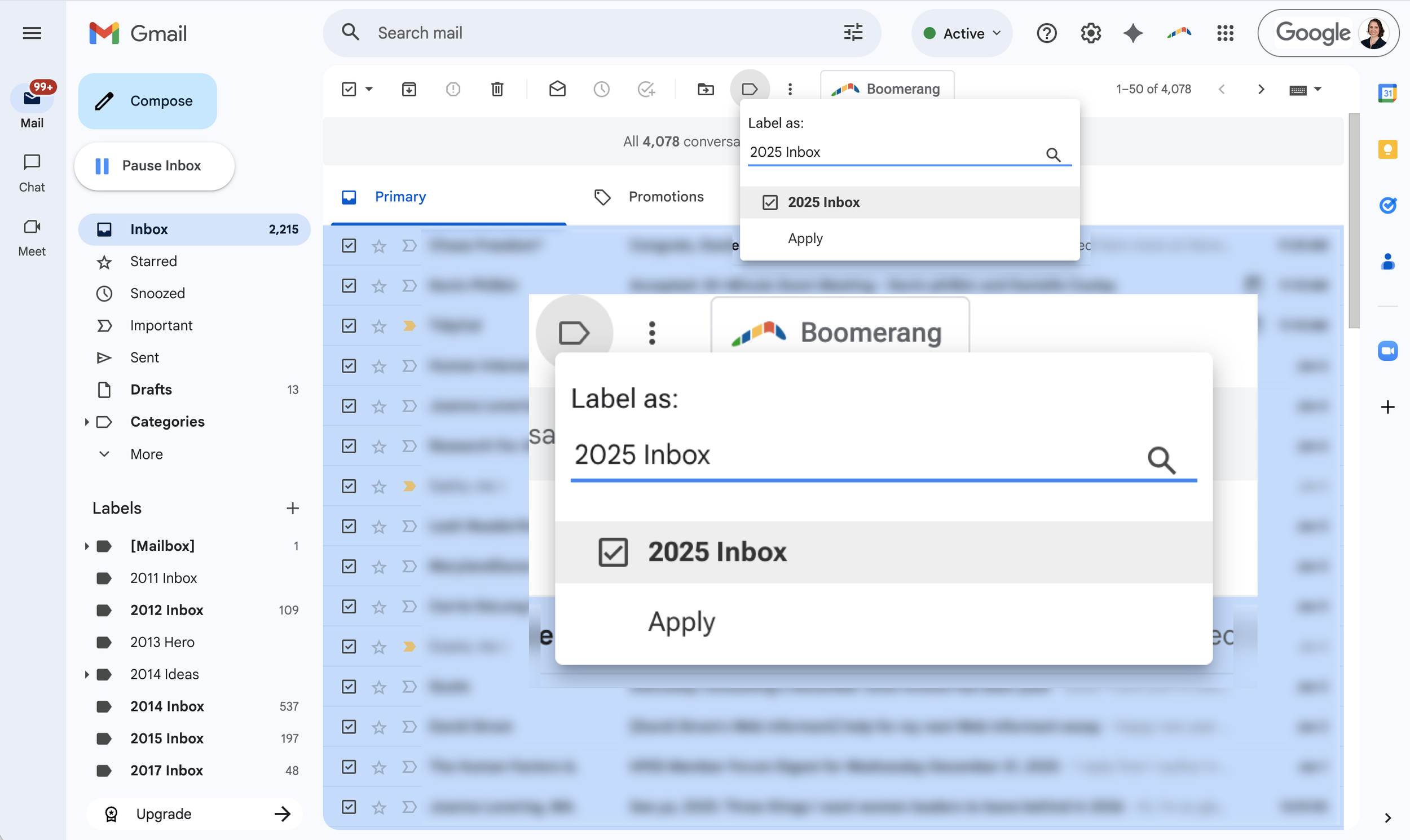Mark selected conversations as unread

[x=558, y=89]
